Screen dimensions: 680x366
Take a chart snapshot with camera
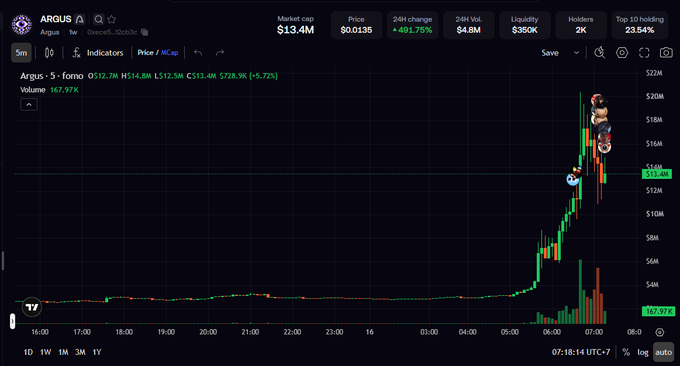(666, 53)
